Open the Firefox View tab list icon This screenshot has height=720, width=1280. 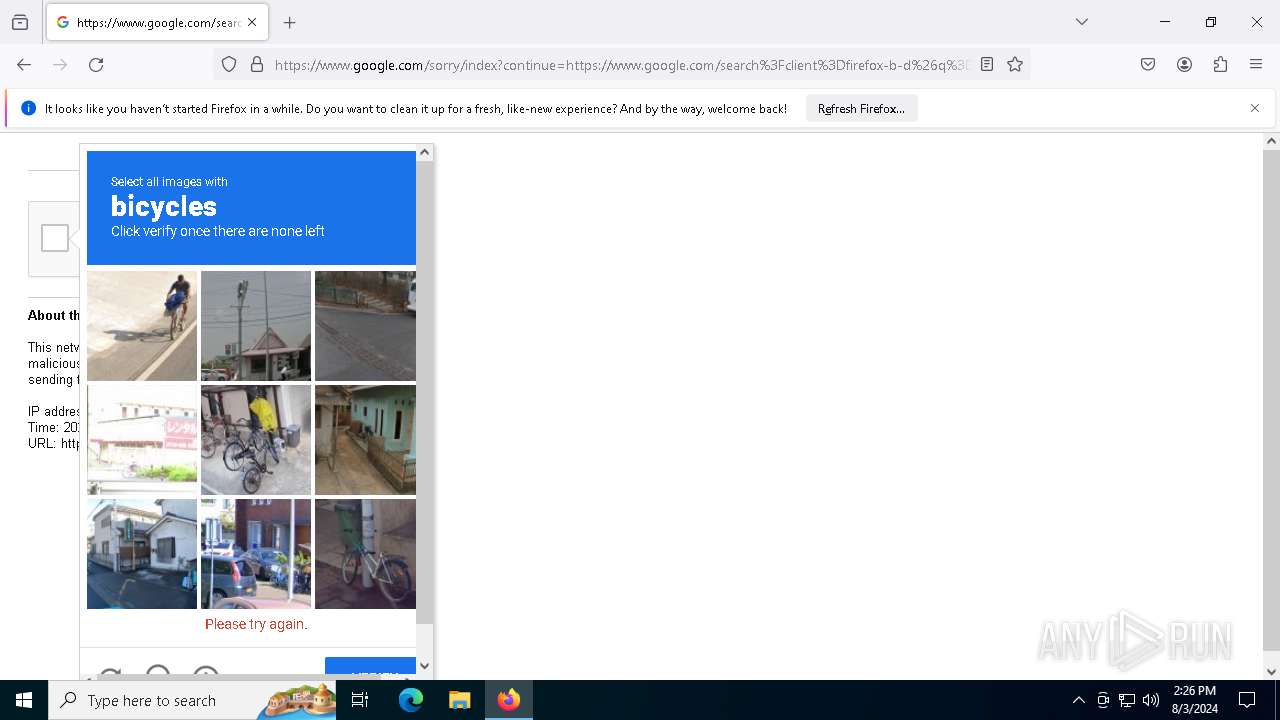tap(20, 22)
